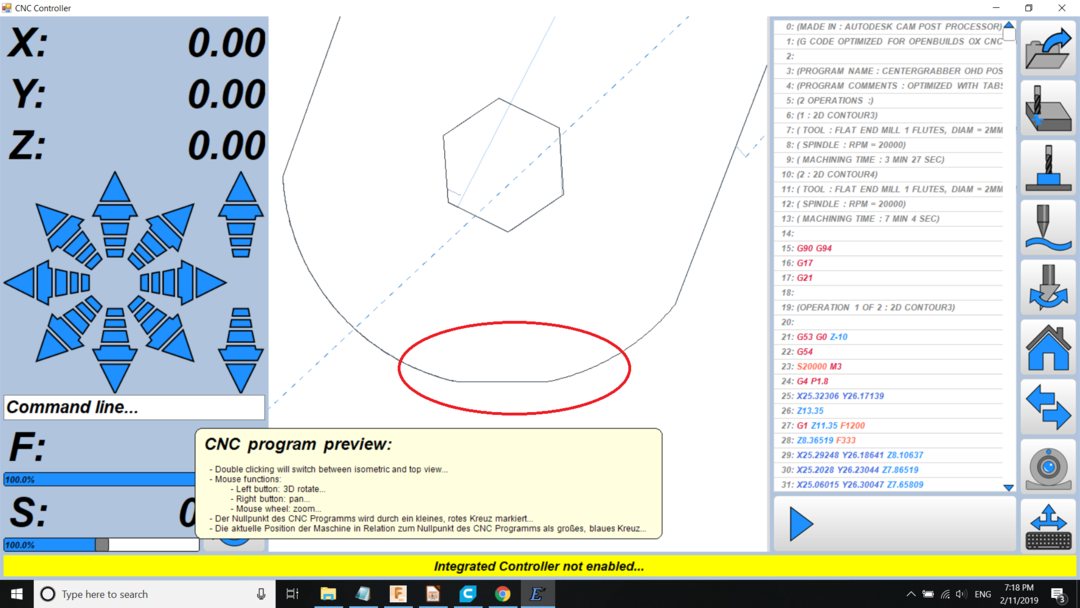
Task: Click the tool length sensor icon
Action: [1048, 167]
